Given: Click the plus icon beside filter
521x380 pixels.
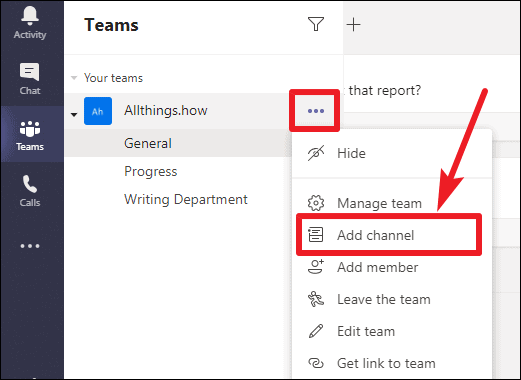Looking at the screenshot, I should coord(353,25).
